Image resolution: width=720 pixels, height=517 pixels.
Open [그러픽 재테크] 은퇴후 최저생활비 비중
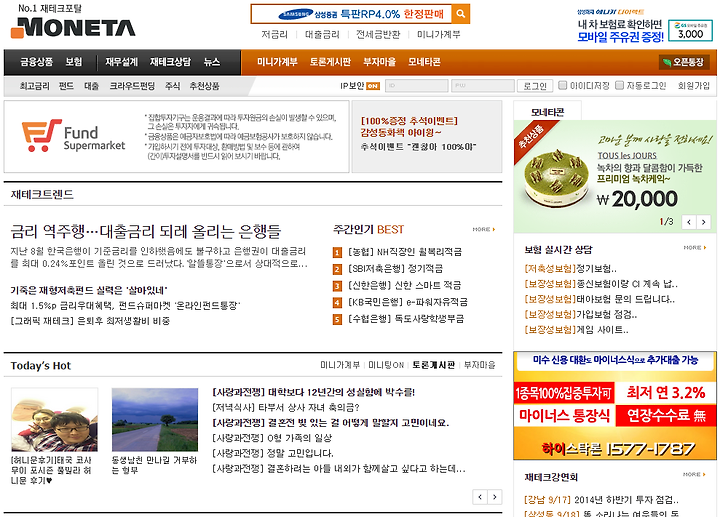(90, 320)
